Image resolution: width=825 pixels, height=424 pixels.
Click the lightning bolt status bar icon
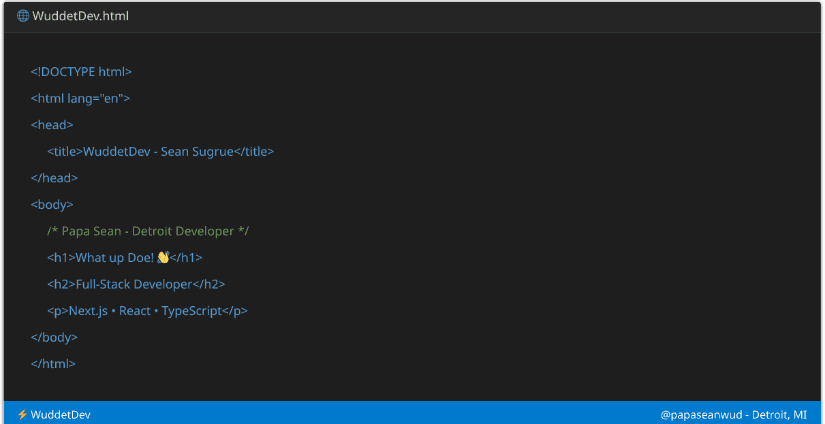pyautogui.click(x=22, y=414)
